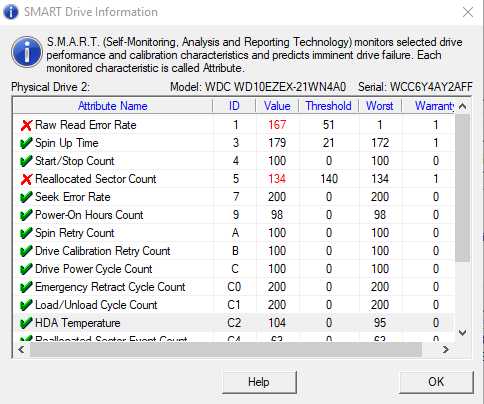
Task: Click green check beside Power-On Hours Count
Action: [x=26, y=215]
